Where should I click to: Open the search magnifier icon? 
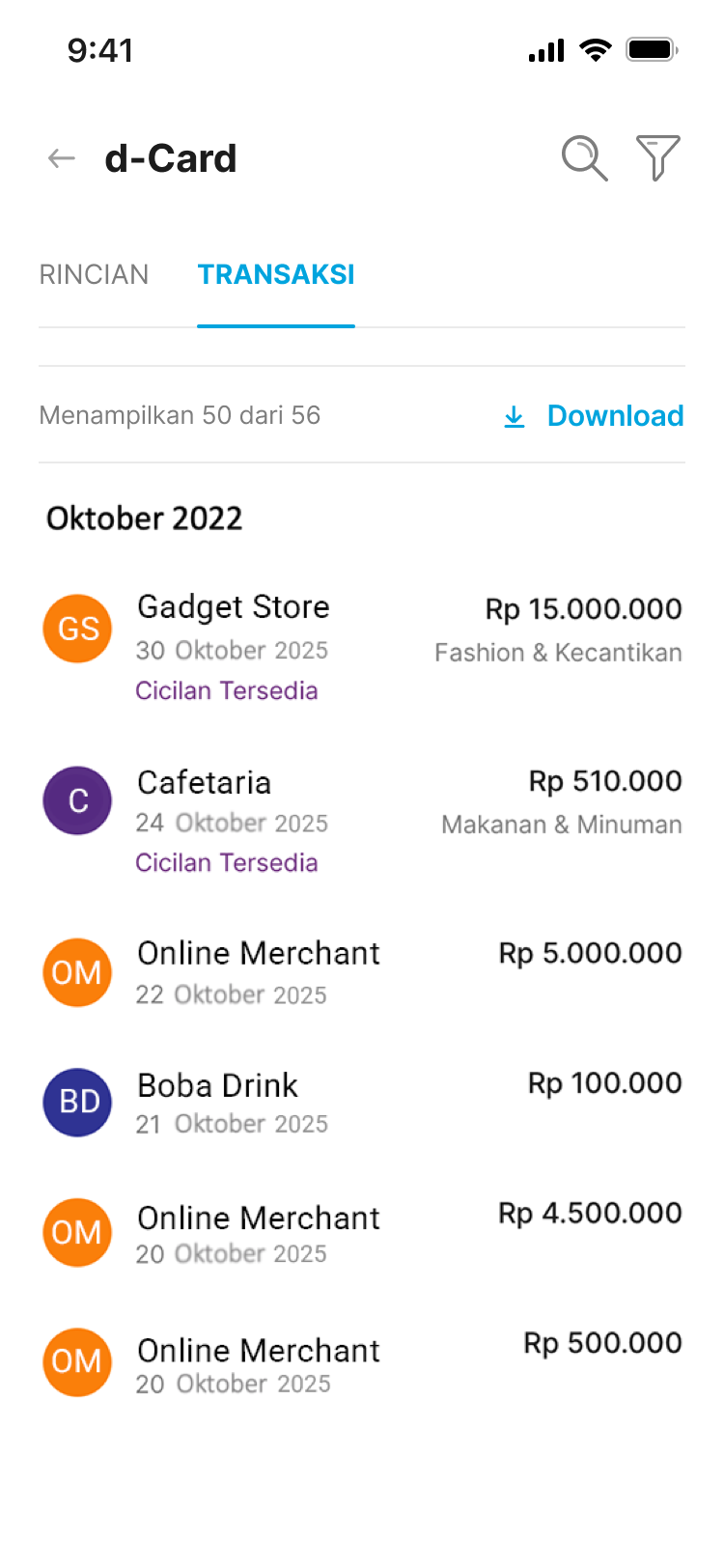coord(584,158)
